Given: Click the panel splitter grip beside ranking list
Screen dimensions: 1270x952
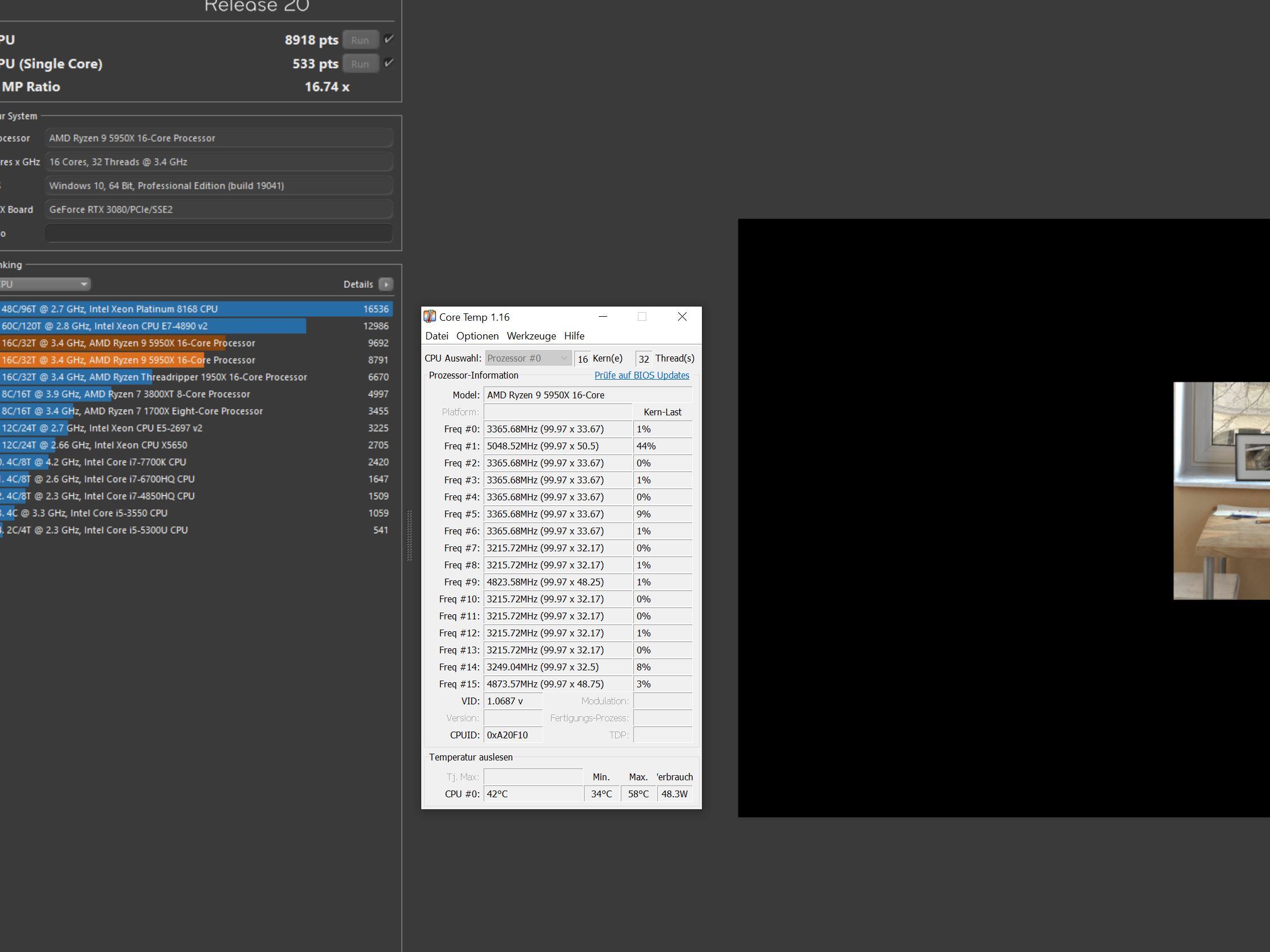Looking at the screenshot, I should (409, 535).
